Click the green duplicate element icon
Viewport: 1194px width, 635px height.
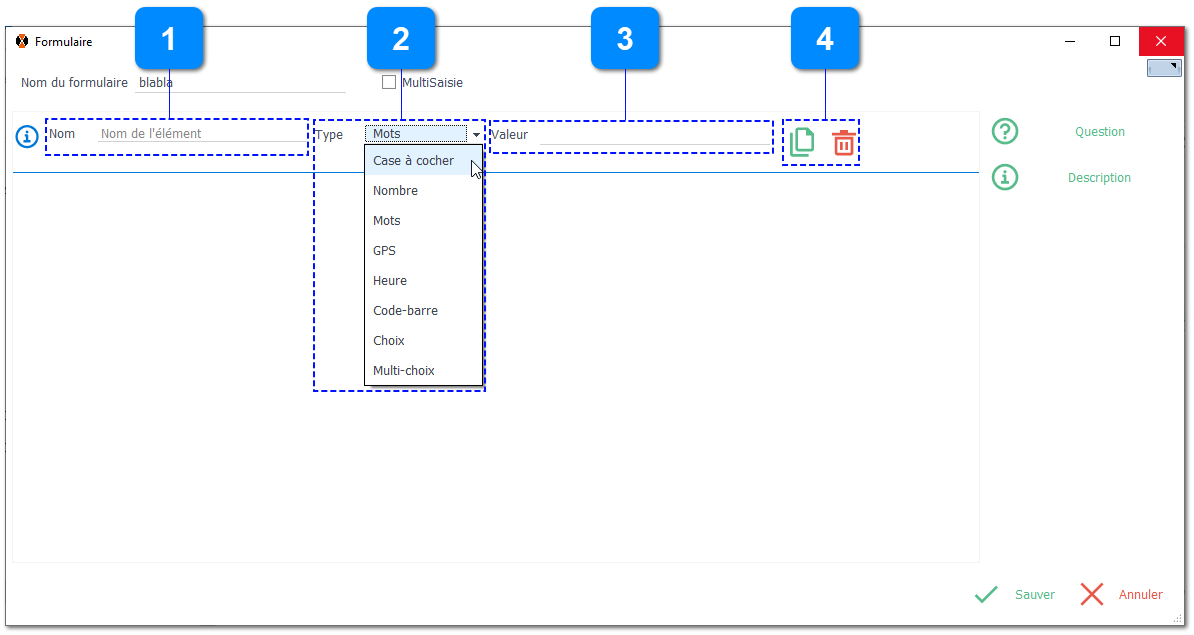802,142
